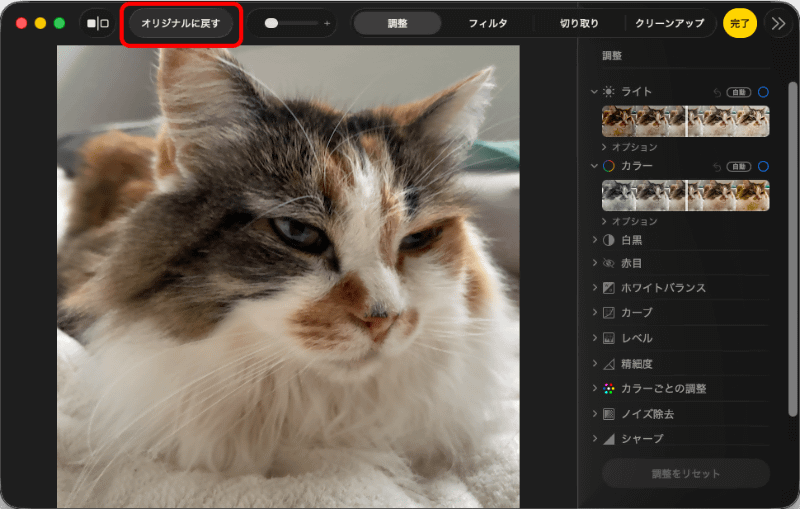Click the カラー label text
This screenshot has height=509, width=800.
tap(637, 166)
